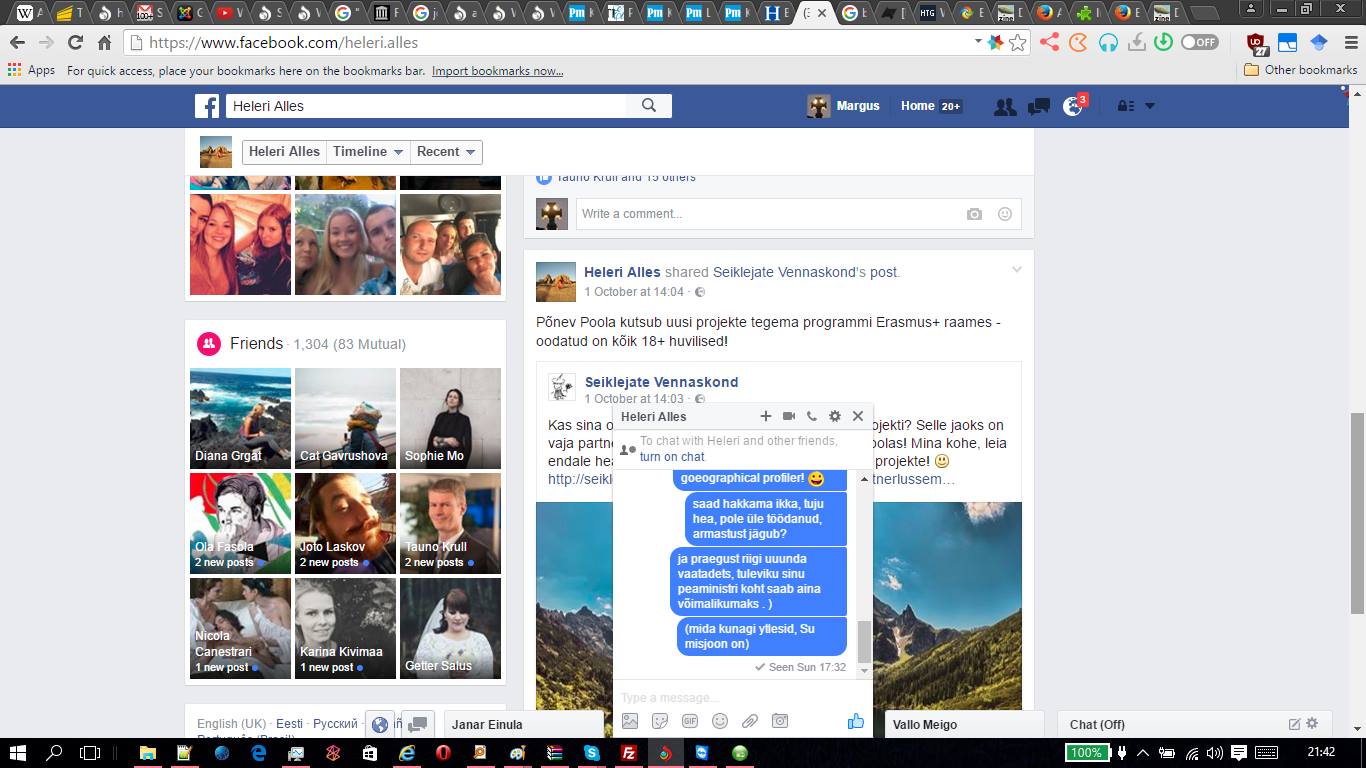Send a thumbs-up like in chat
The width and height of the screenshot is (1366, 768).
[856, 720]
